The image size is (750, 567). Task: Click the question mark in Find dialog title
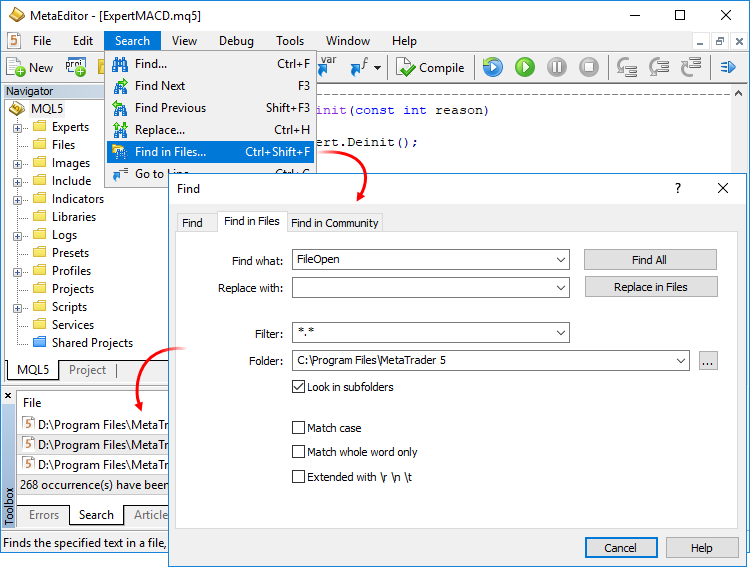(678, 188)
